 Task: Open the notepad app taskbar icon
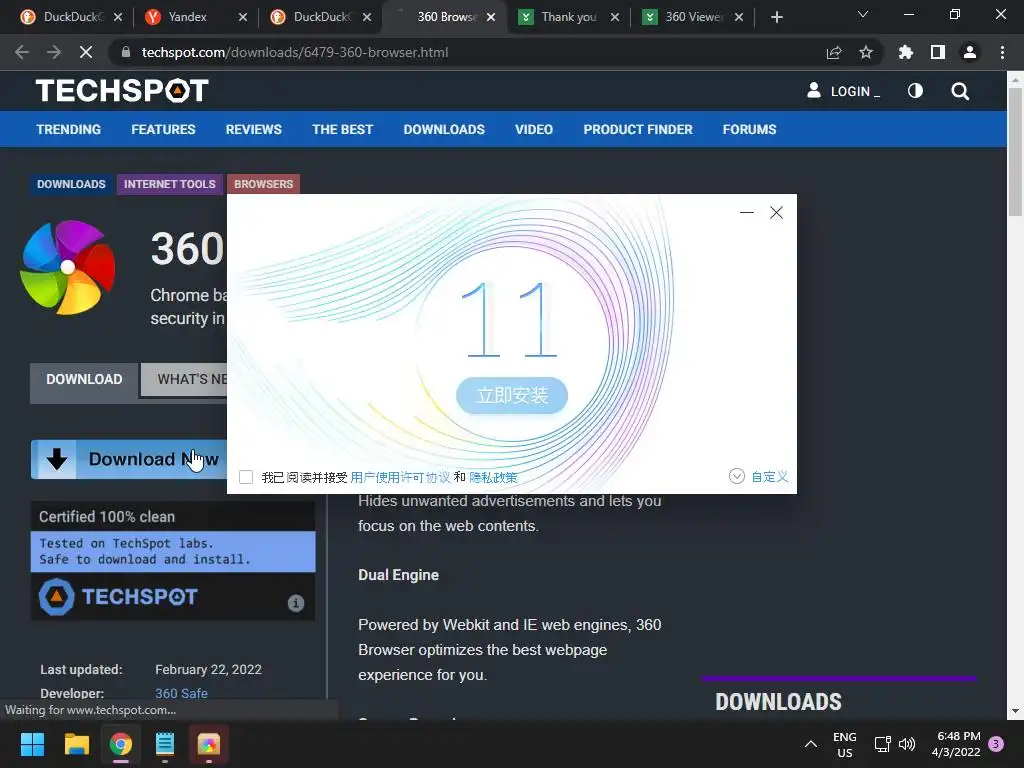165,744
